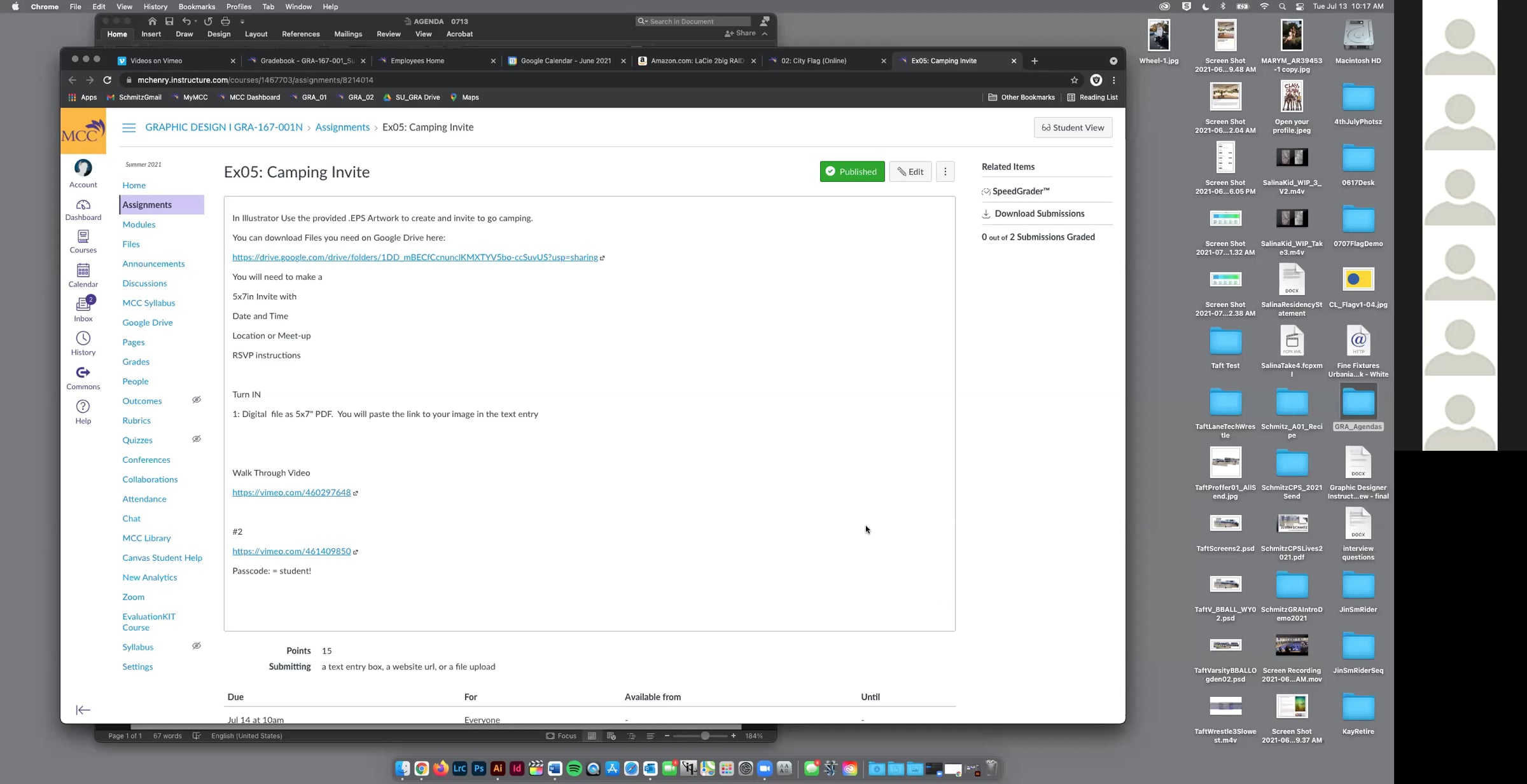
Task: Open the Commons sidebar icon
Action: (x=83, y=373)
